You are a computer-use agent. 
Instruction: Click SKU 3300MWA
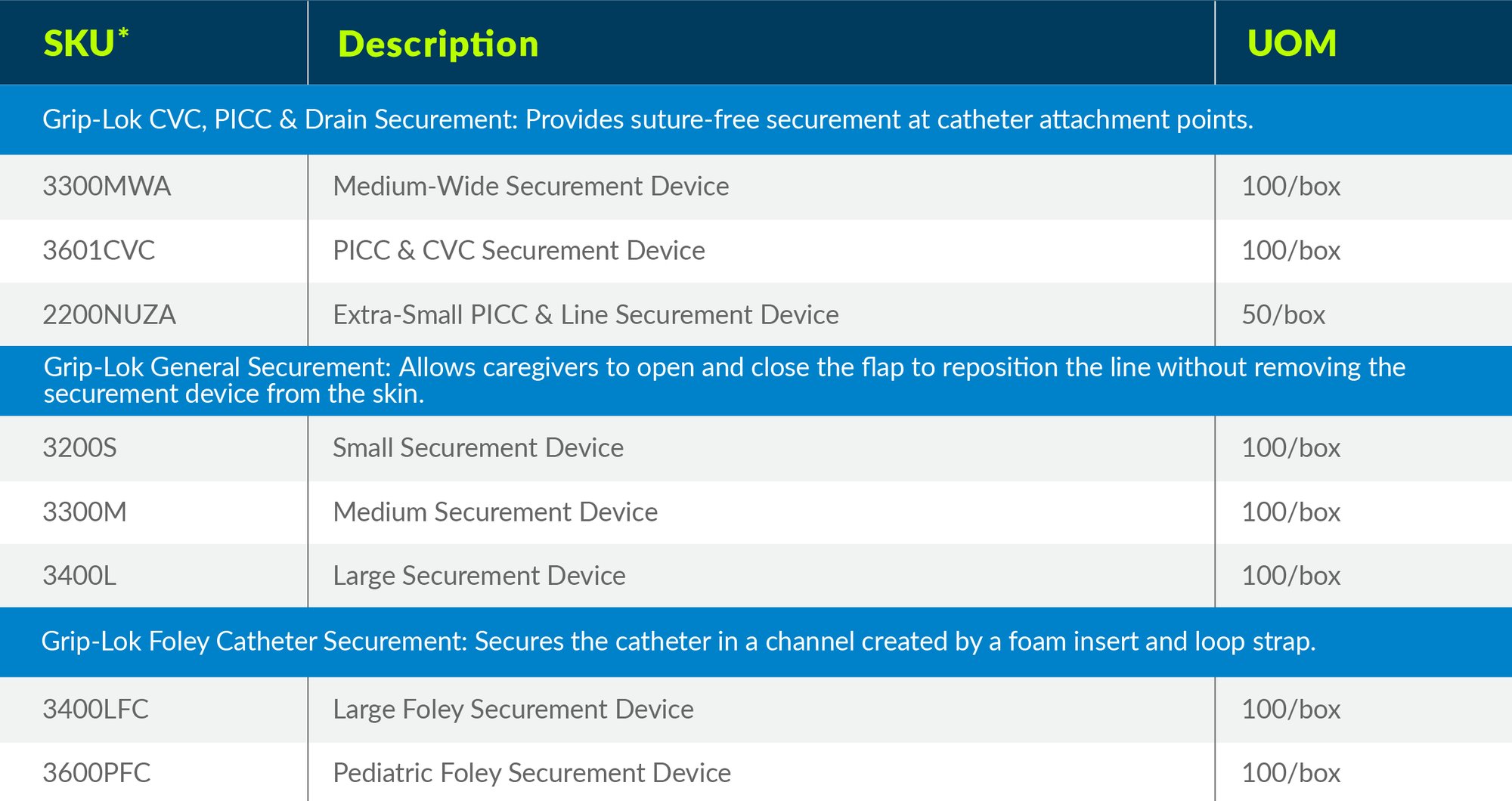107,186
